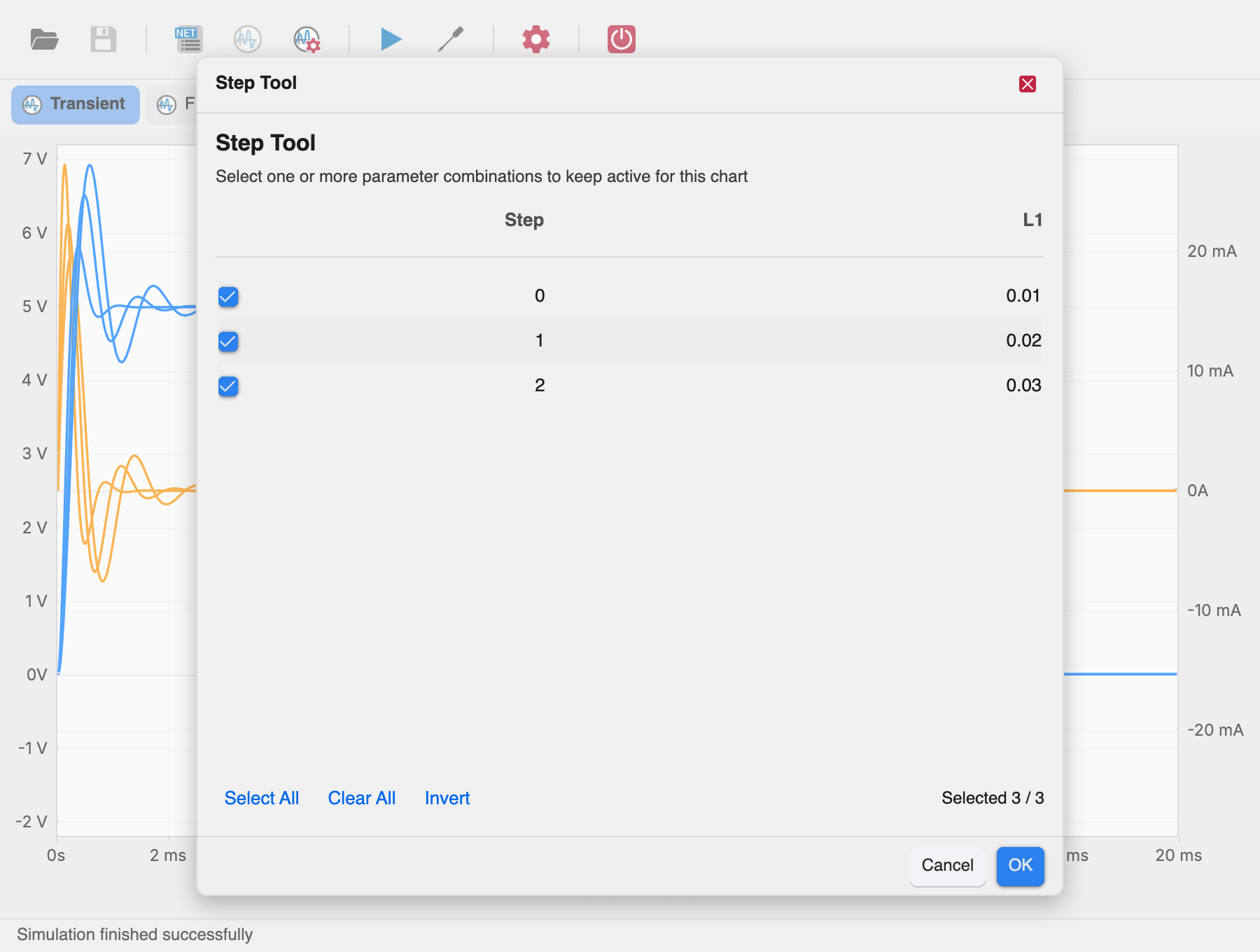Click the red power button icon
Screen dimensions: 1260x952
click(622, 39)
